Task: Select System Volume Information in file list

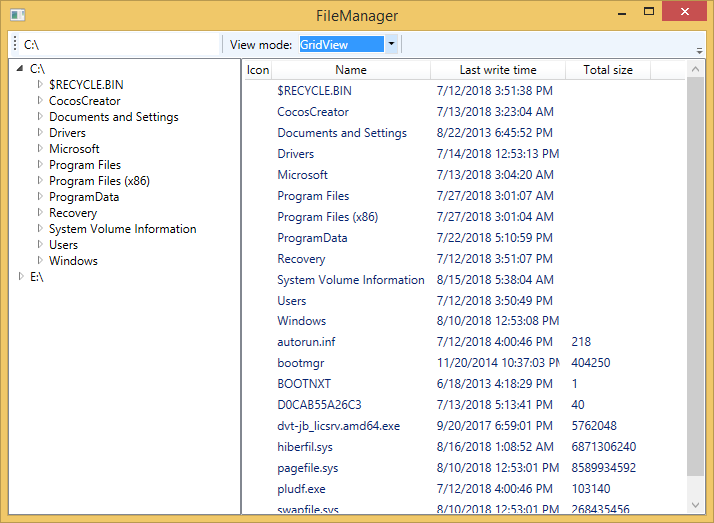Action: (x=464, y=279)
